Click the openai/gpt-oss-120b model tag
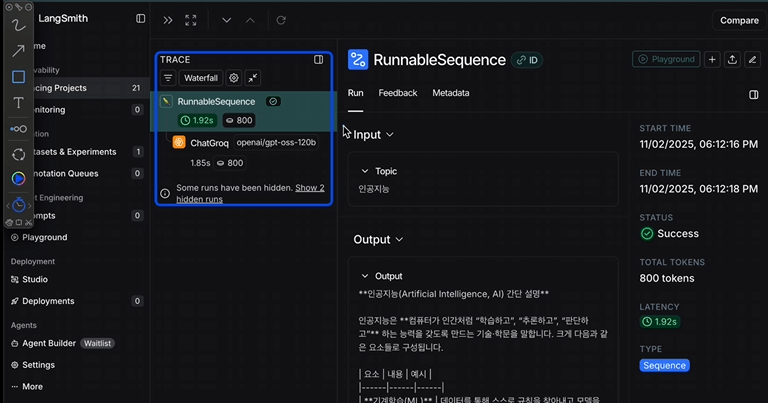This screenshot has width=768, height=403. tap(276, 142)
